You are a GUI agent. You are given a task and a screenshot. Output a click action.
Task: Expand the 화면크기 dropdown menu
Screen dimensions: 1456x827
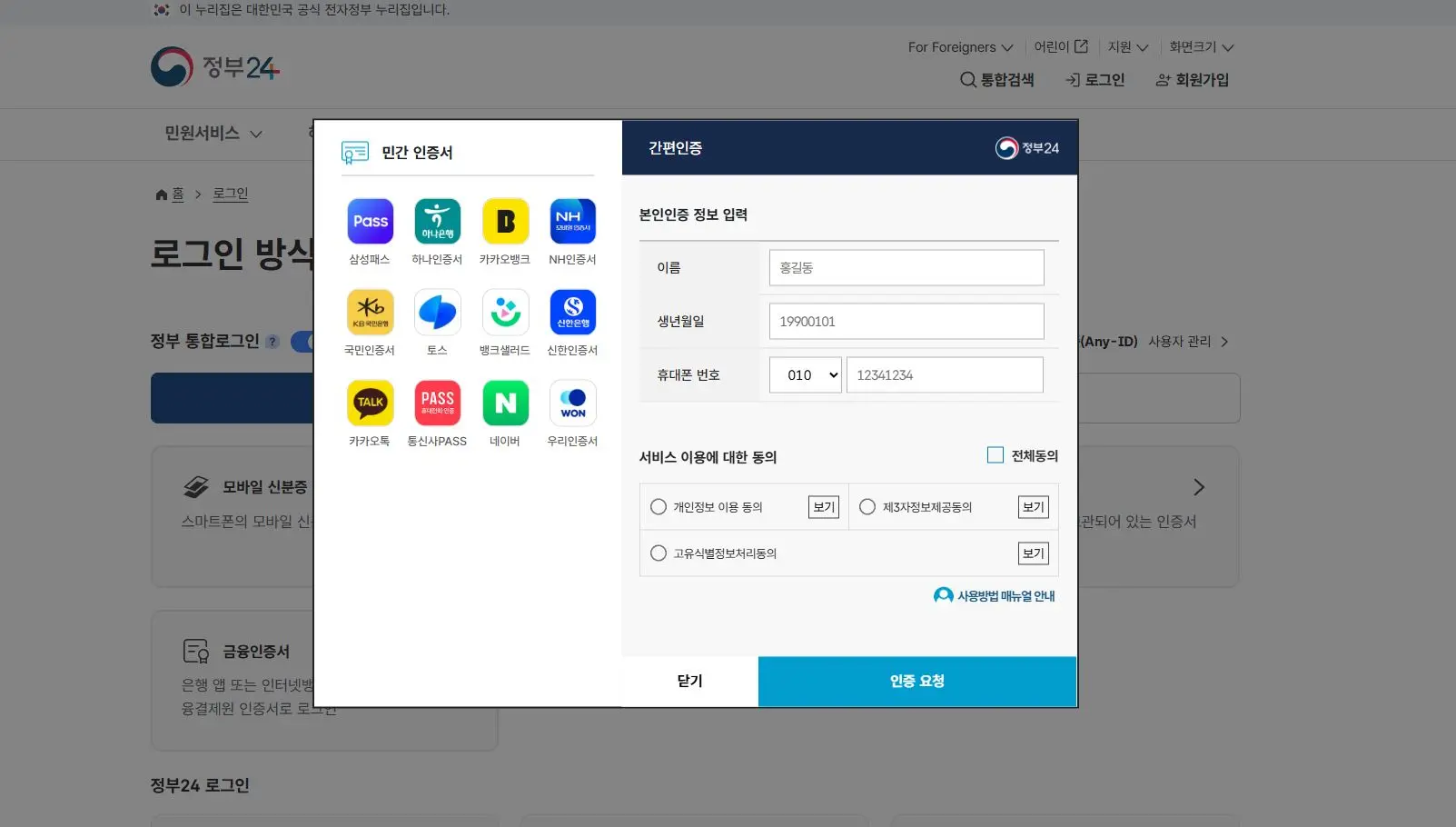(x=1202, y=47)
